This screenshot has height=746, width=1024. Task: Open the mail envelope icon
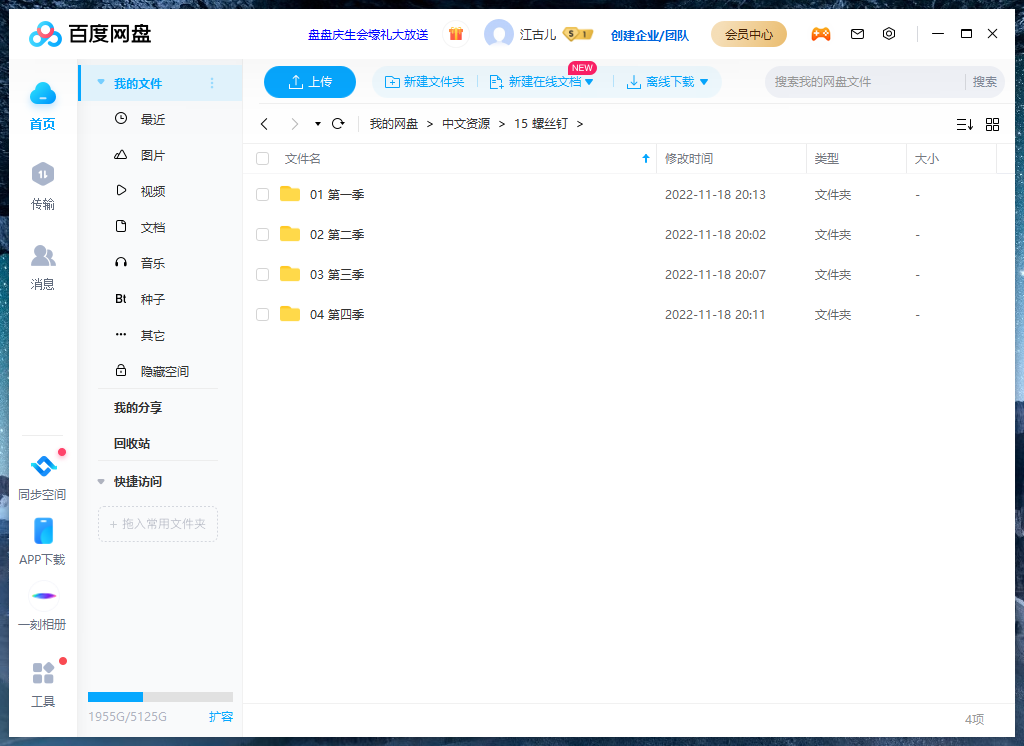tap(857, 34)
